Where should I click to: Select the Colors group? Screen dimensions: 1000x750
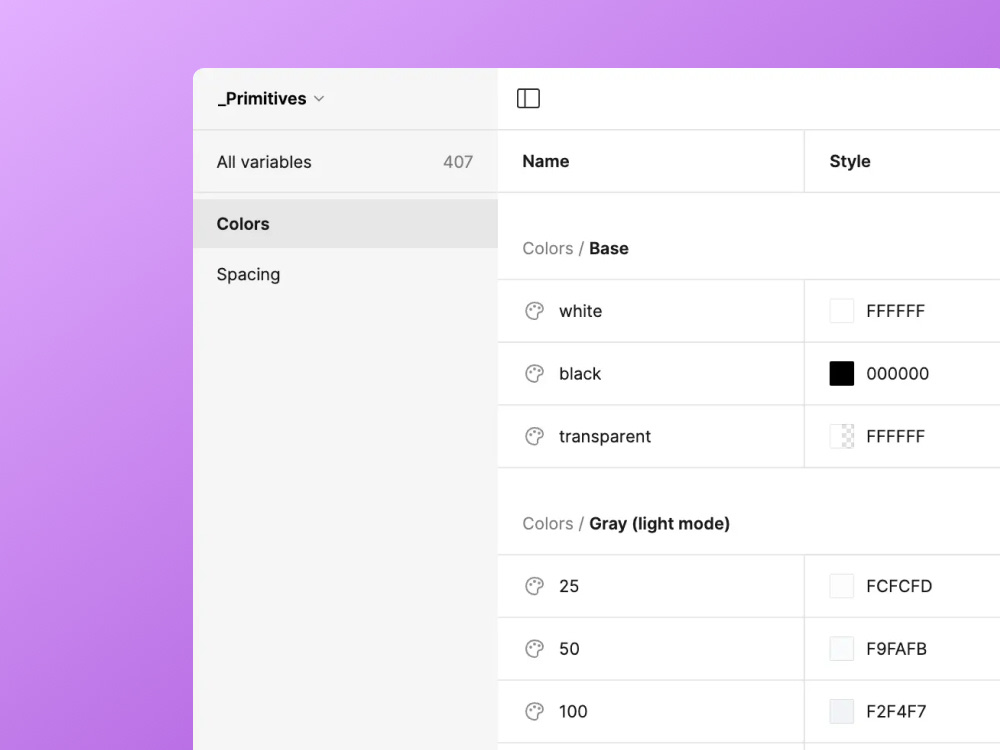click(345, 224)
